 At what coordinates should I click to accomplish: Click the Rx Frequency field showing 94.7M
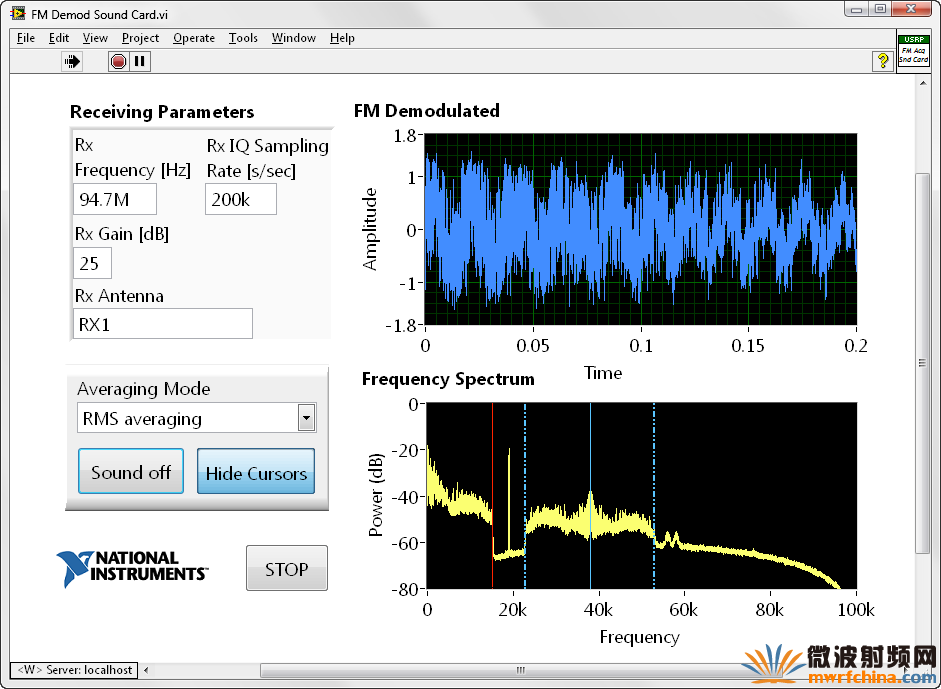tap(115, 199)
